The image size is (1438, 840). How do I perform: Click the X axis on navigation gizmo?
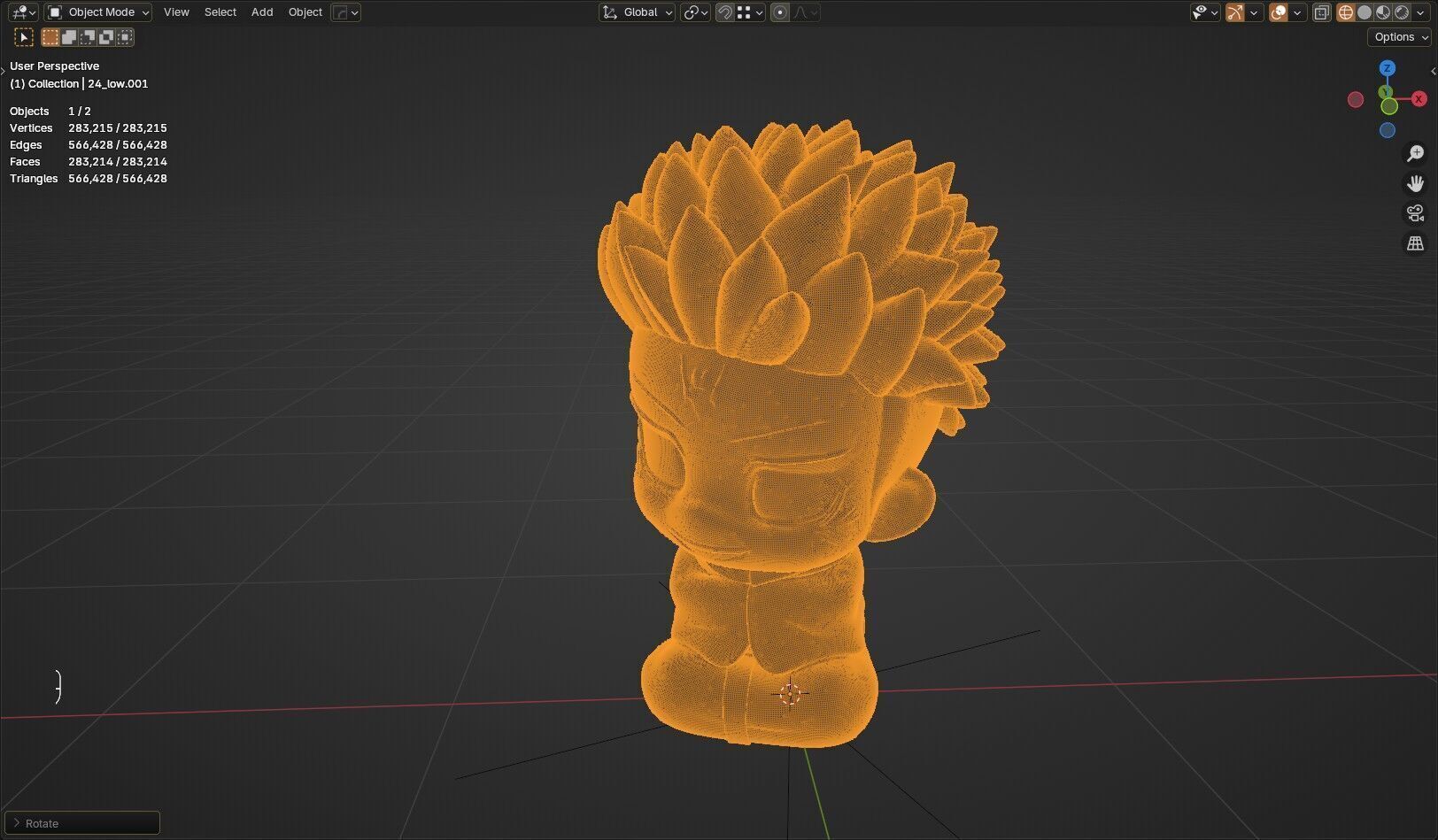1419,99
